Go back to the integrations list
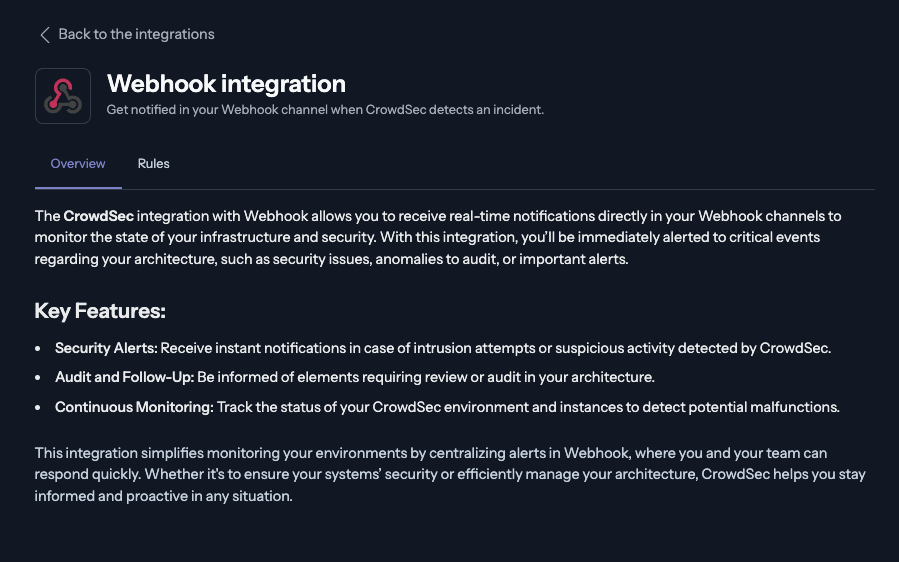This screenshot has height=562, width=899. tap(136, 34)
